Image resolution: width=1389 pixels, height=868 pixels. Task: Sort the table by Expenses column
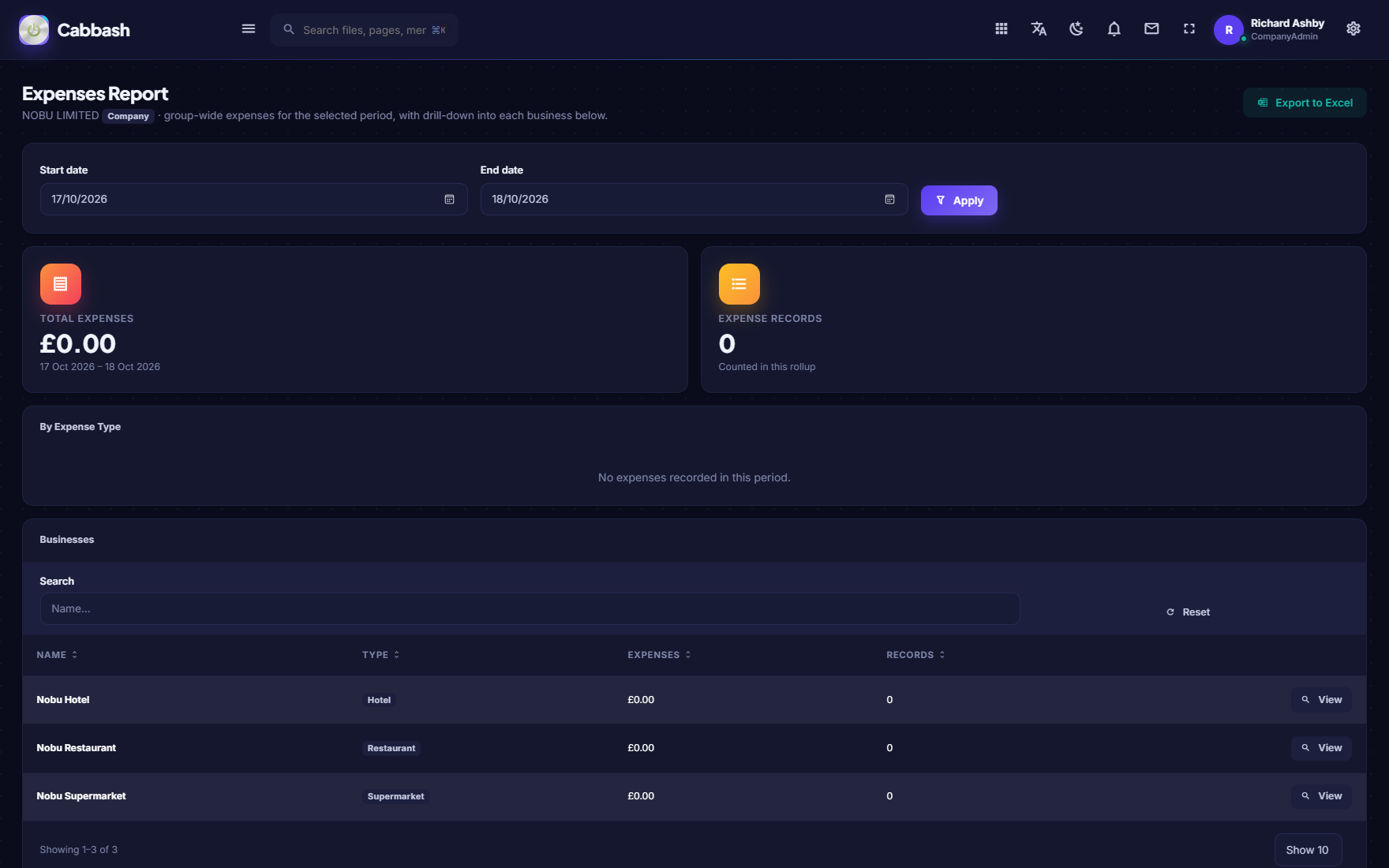point(659,655)
